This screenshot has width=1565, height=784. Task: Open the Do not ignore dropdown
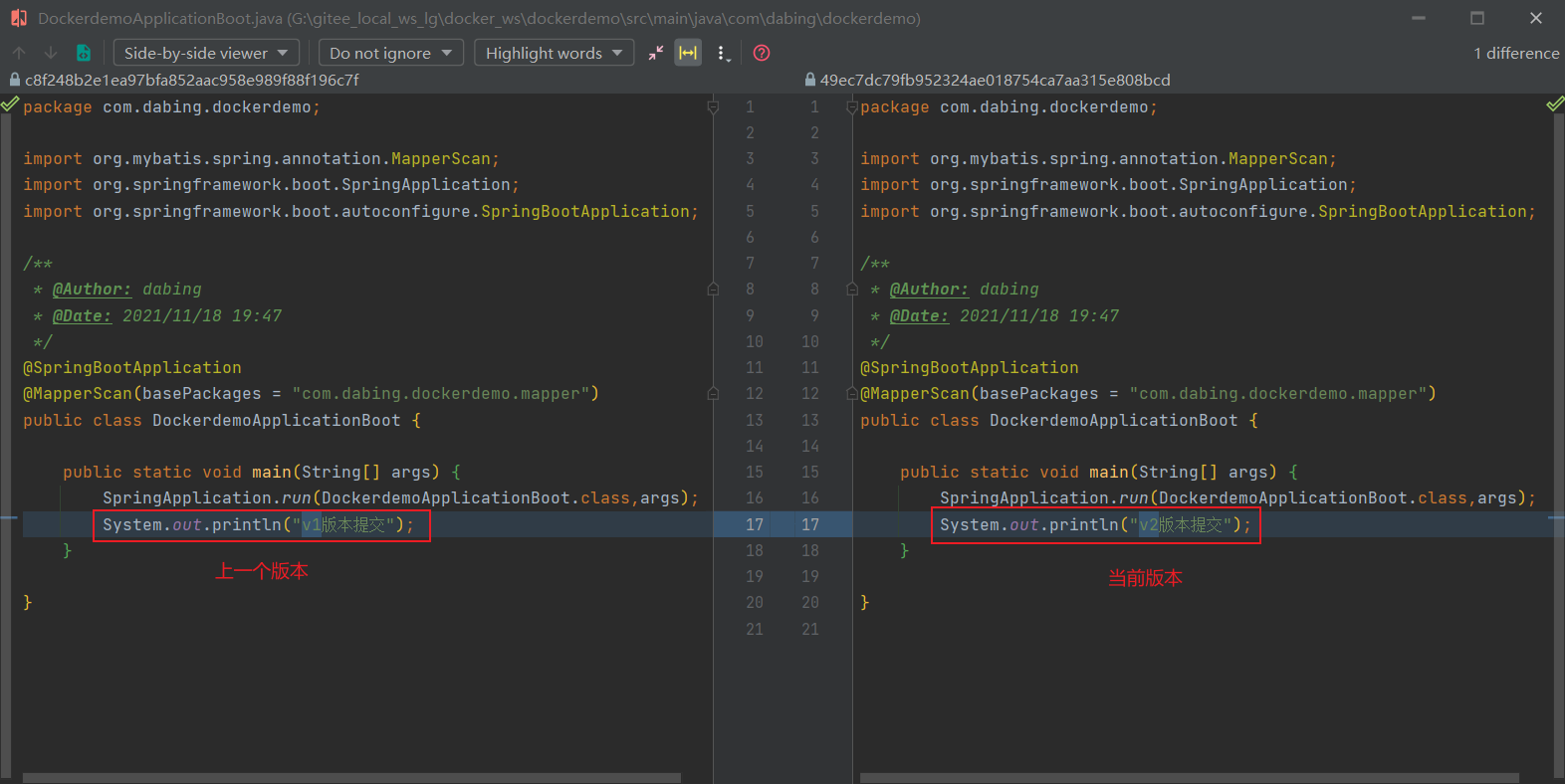coord(391,53)
